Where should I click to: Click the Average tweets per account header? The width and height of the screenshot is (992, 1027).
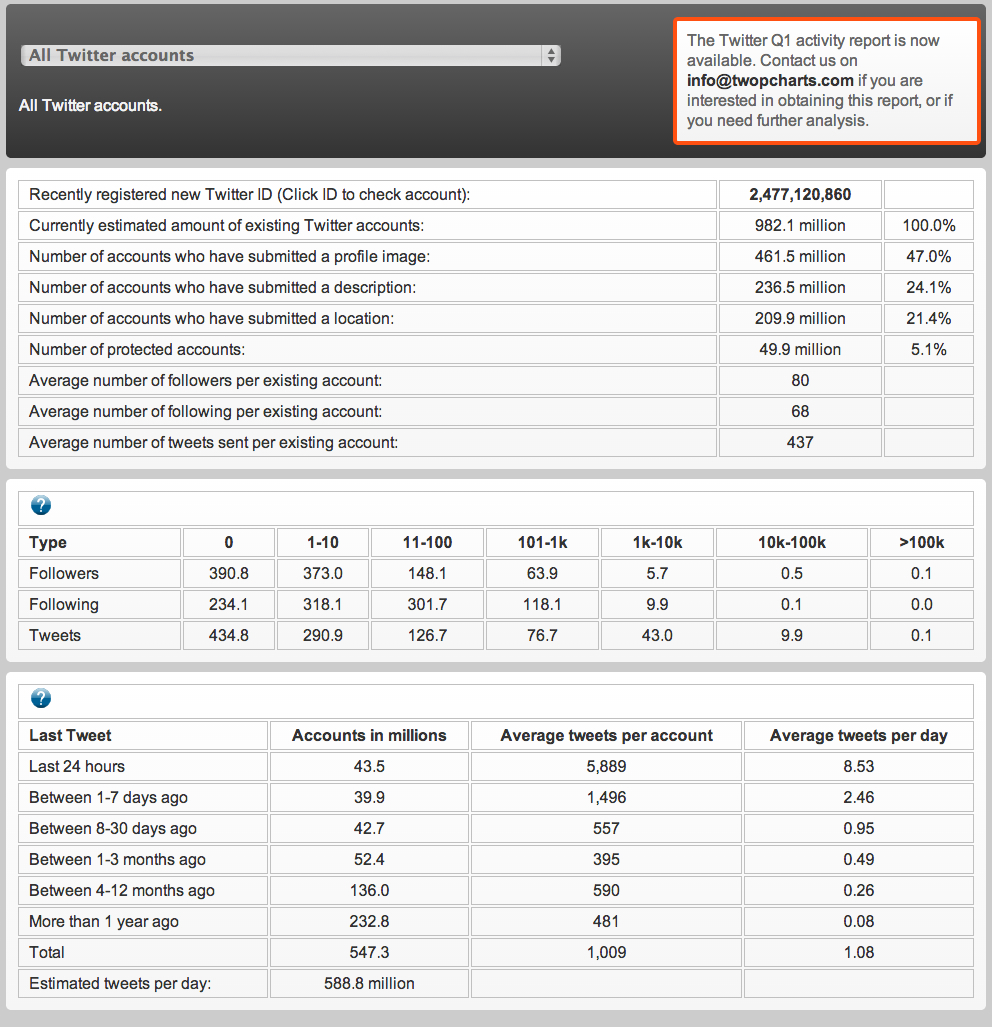(606, 736)
